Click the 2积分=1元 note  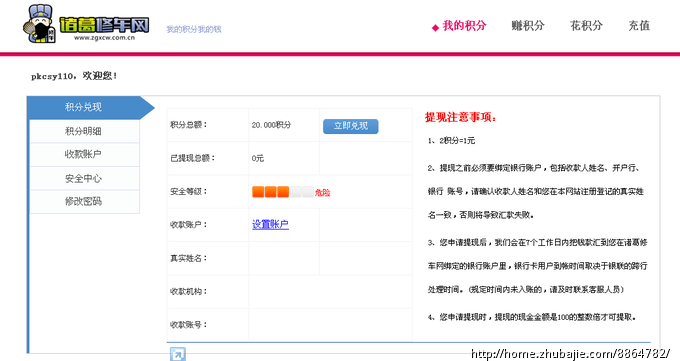451,141
